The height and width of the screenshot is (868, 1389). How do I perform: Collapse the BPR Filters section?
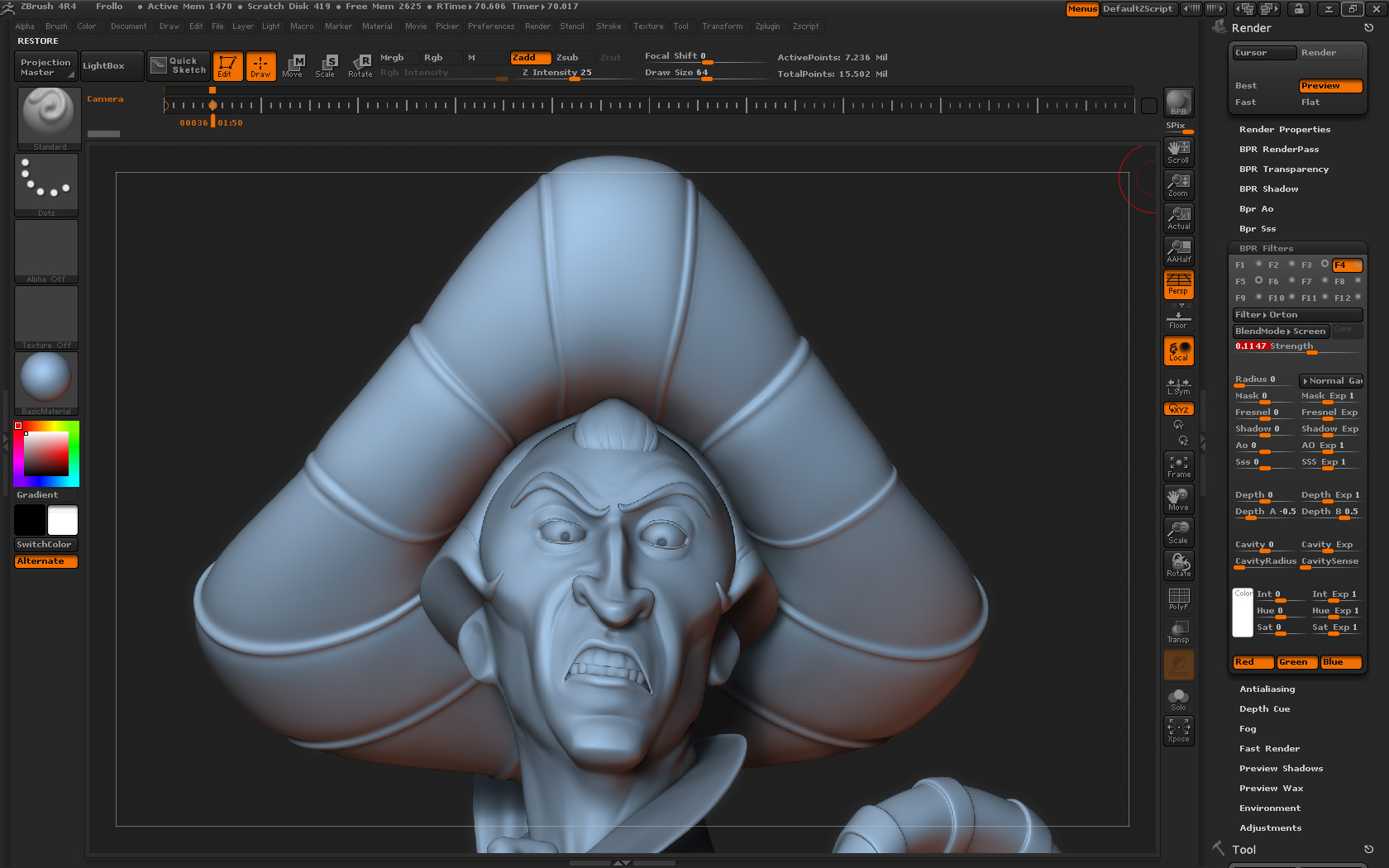click(1266, 249)
